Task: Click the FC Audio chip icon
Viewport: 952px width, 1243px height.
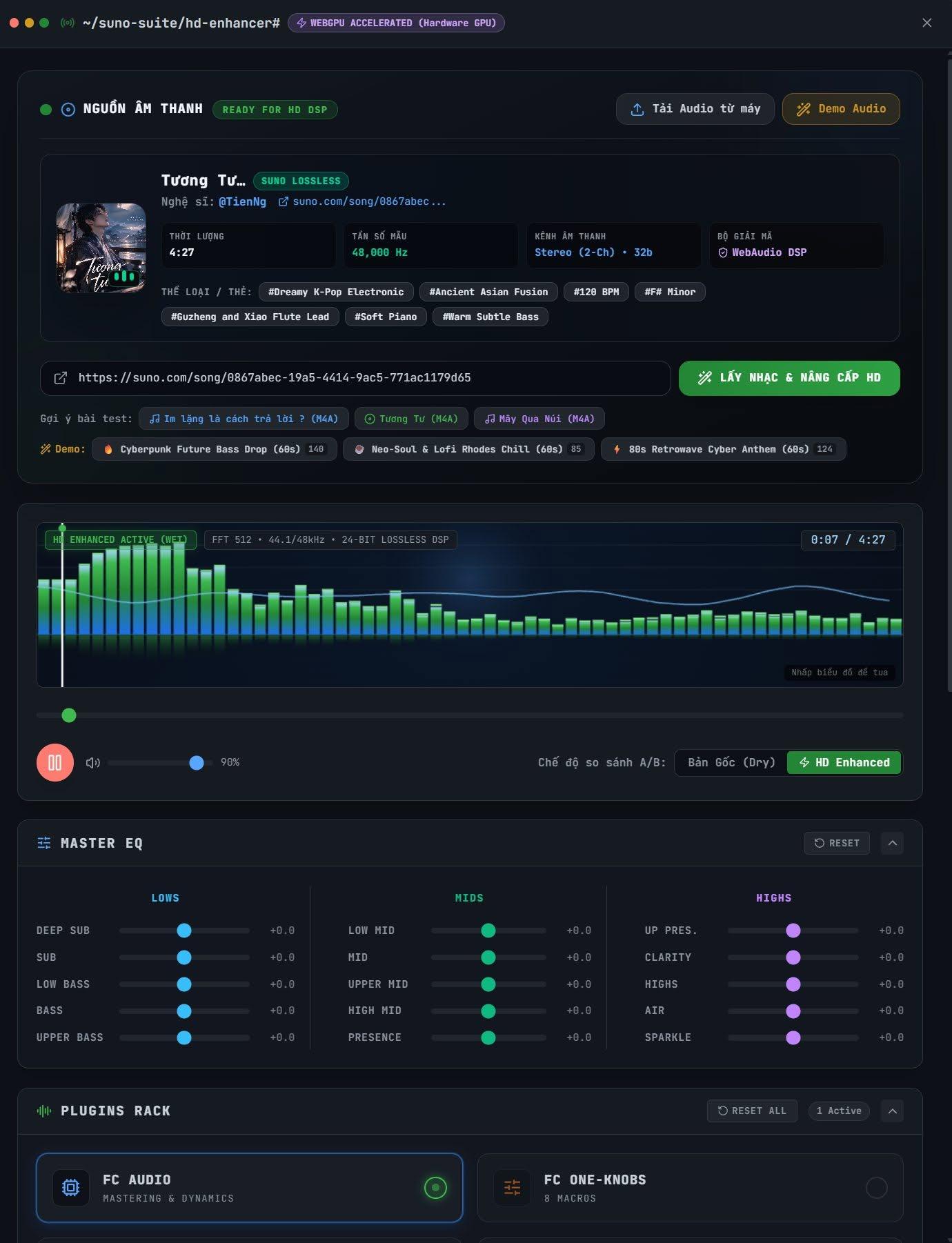Action: click(71, 1187)
